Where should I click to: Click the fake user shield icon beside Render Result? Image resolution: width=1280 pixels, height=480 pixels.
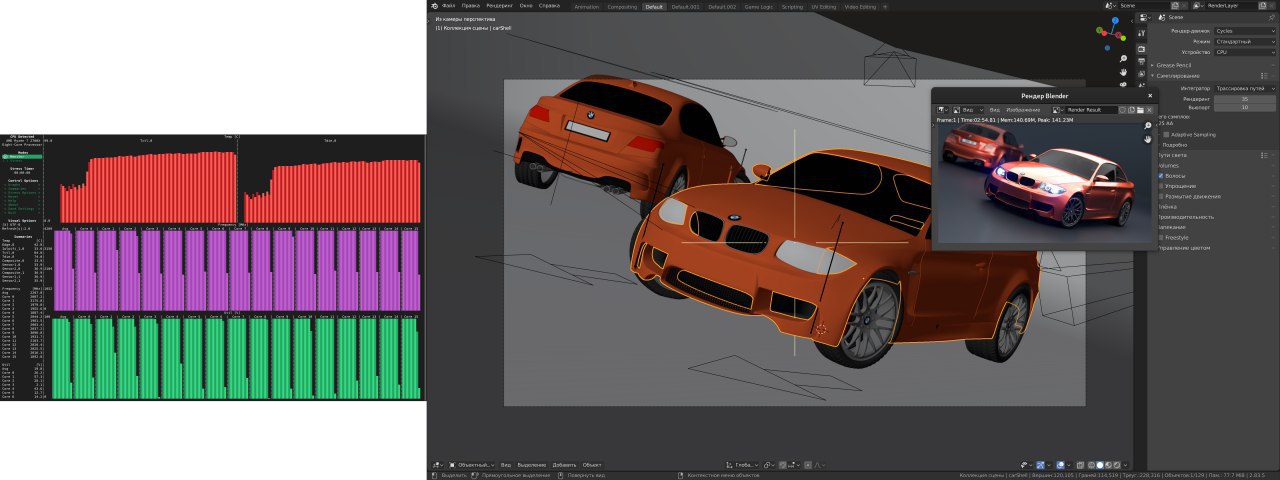click(x=1122, y=110)
